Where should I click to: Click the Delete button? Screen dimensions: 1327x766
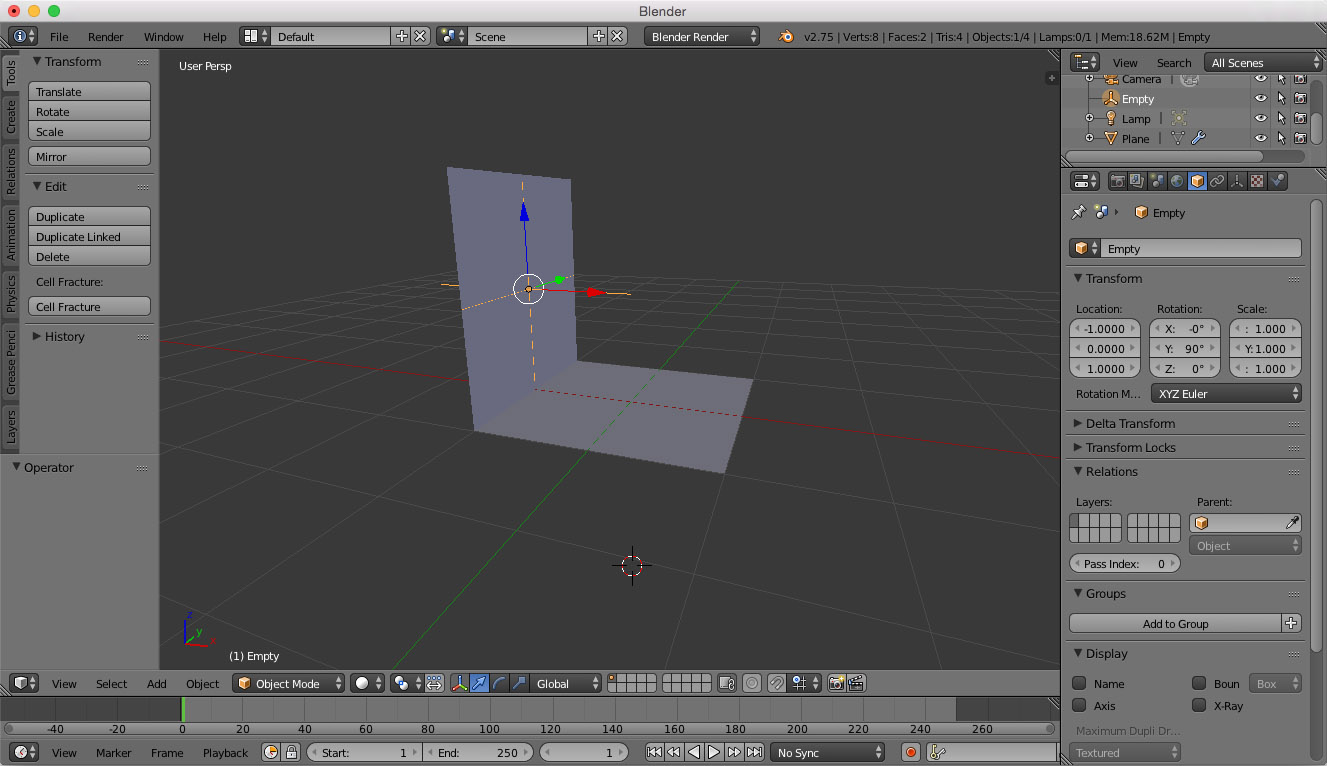(89, 256)
